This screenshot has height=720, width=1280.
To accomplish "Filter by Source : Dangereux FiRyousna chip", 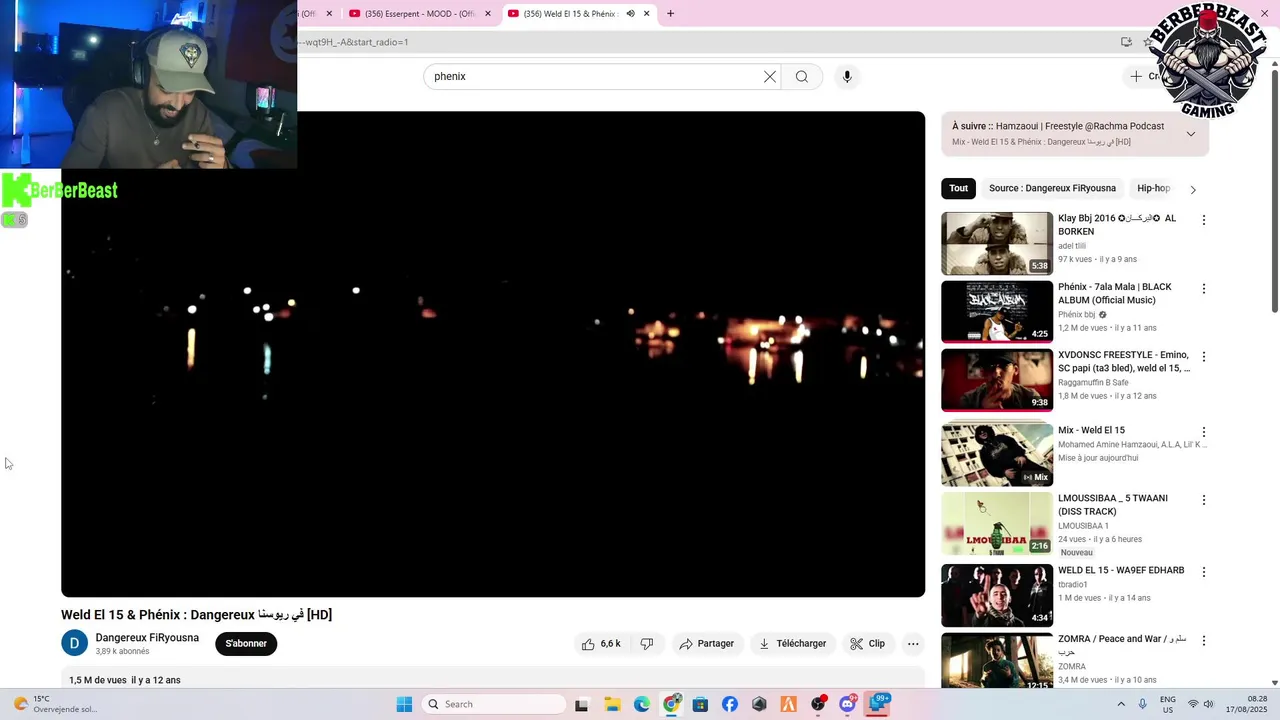I will [x=1052, y=188].
